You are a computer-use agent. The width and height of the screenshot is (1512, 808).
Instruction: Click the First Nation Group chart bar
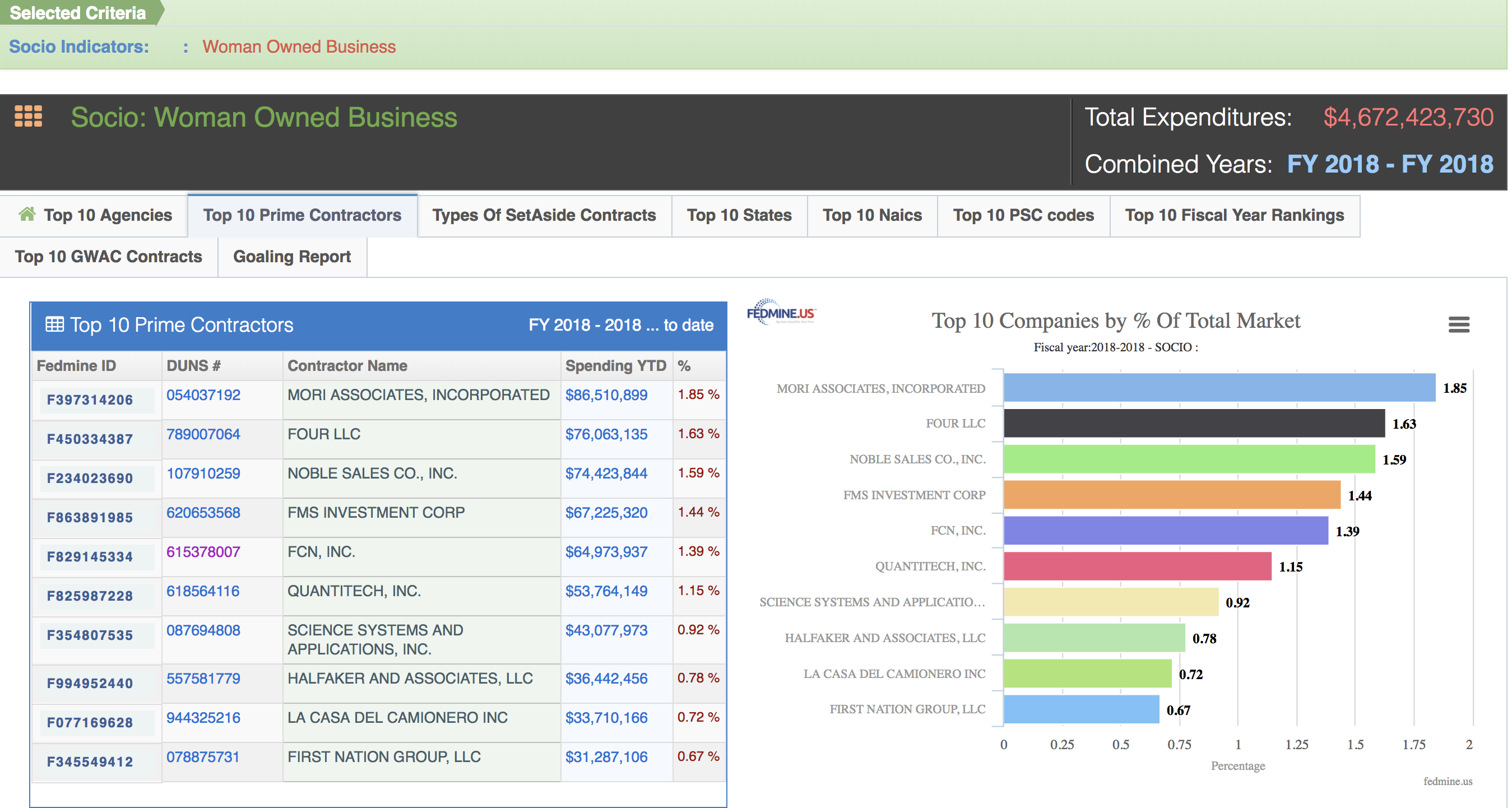click(x=1082, y=709)
